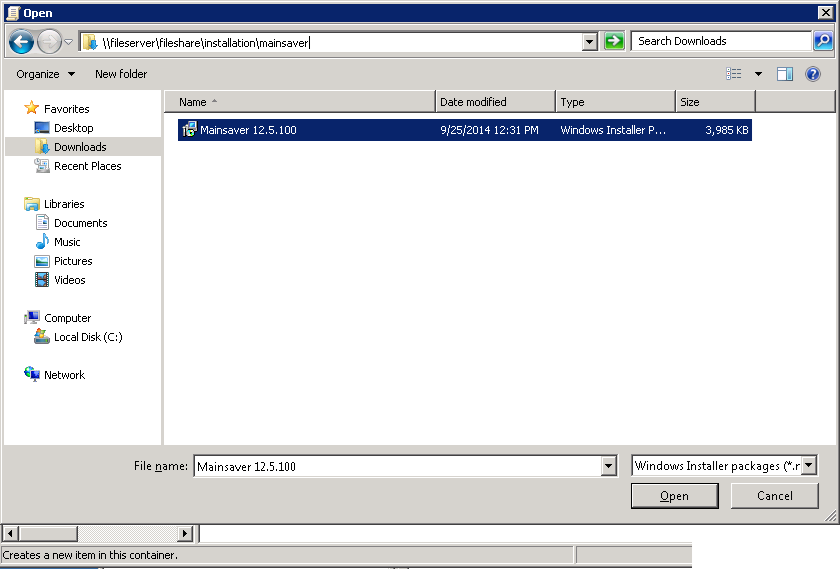
Task: Click the Libraries folder icon
Action: (32, 204)
